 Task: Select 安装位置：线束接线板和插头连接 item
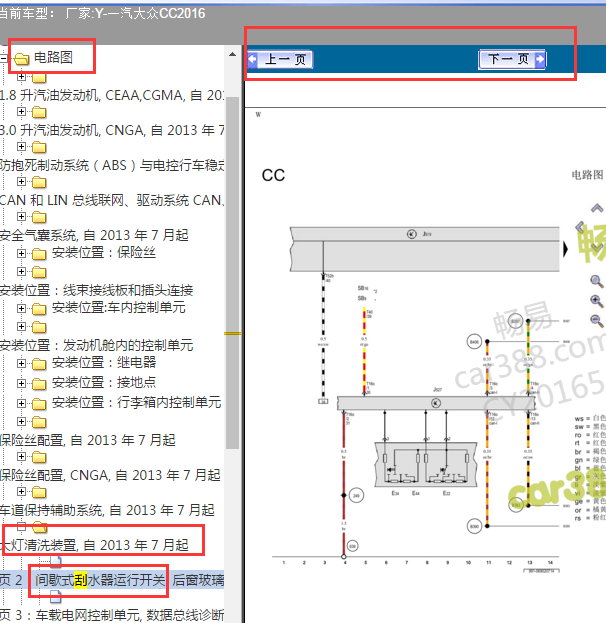[97, 290]
